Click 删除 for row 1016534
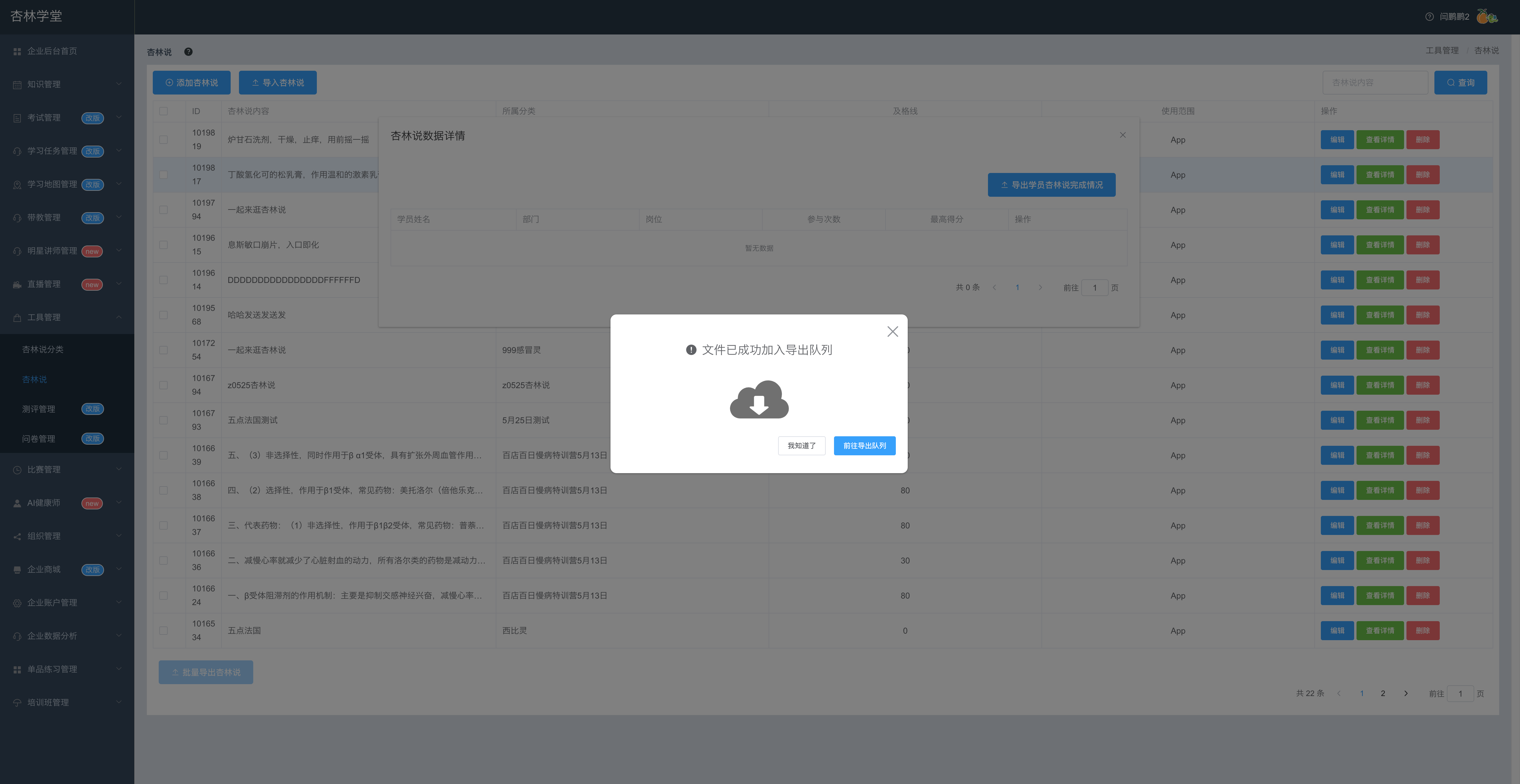1520x784 pixels. click(x=1422, y=631)
